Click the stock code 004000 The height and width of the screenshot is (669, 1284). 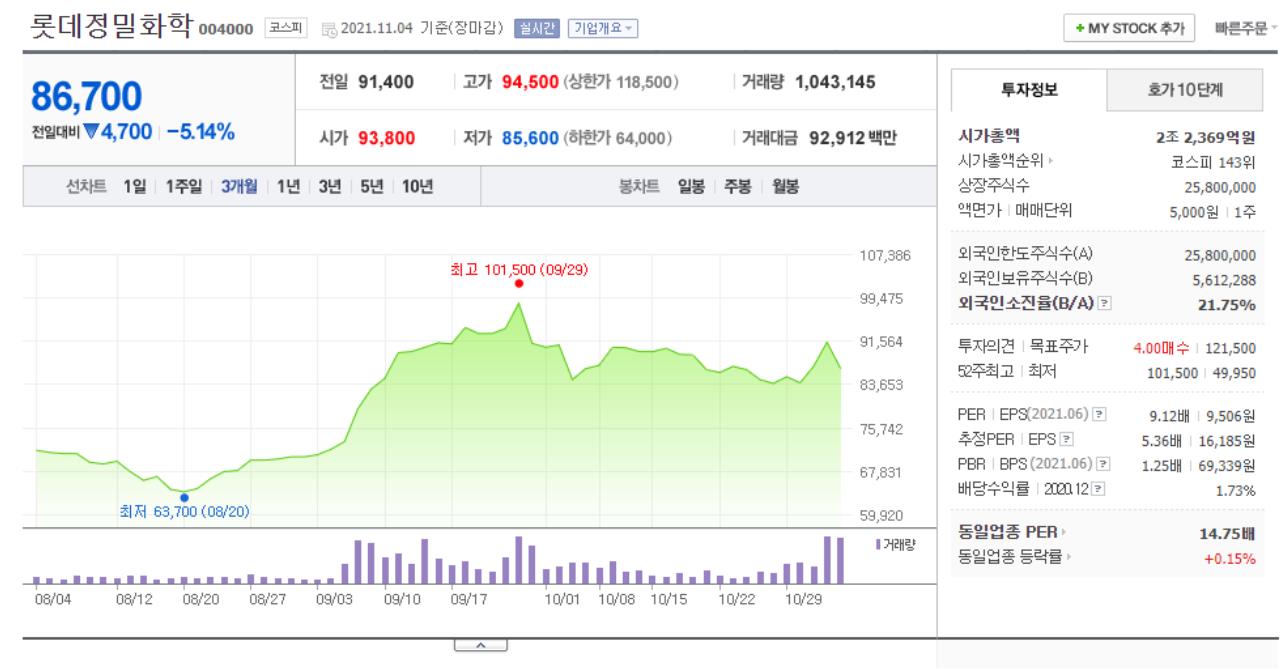click(x=228, y=30)
